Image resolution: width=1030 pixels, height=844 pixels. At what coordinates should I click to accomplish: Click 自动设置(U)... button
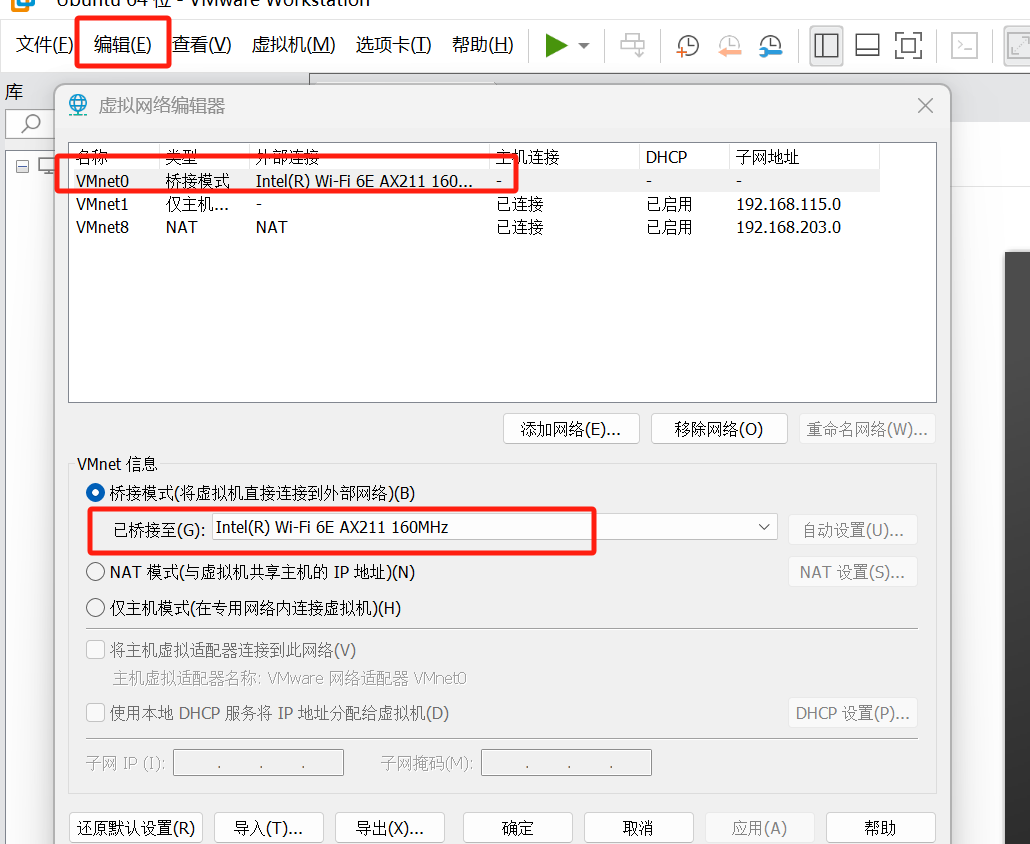853,530
